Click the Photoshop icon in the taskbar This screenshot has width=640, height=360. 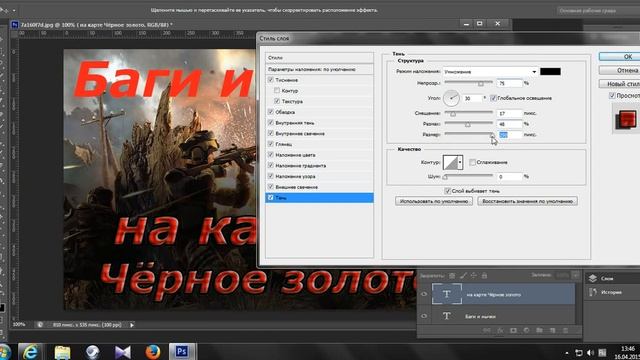click(182, 351)
